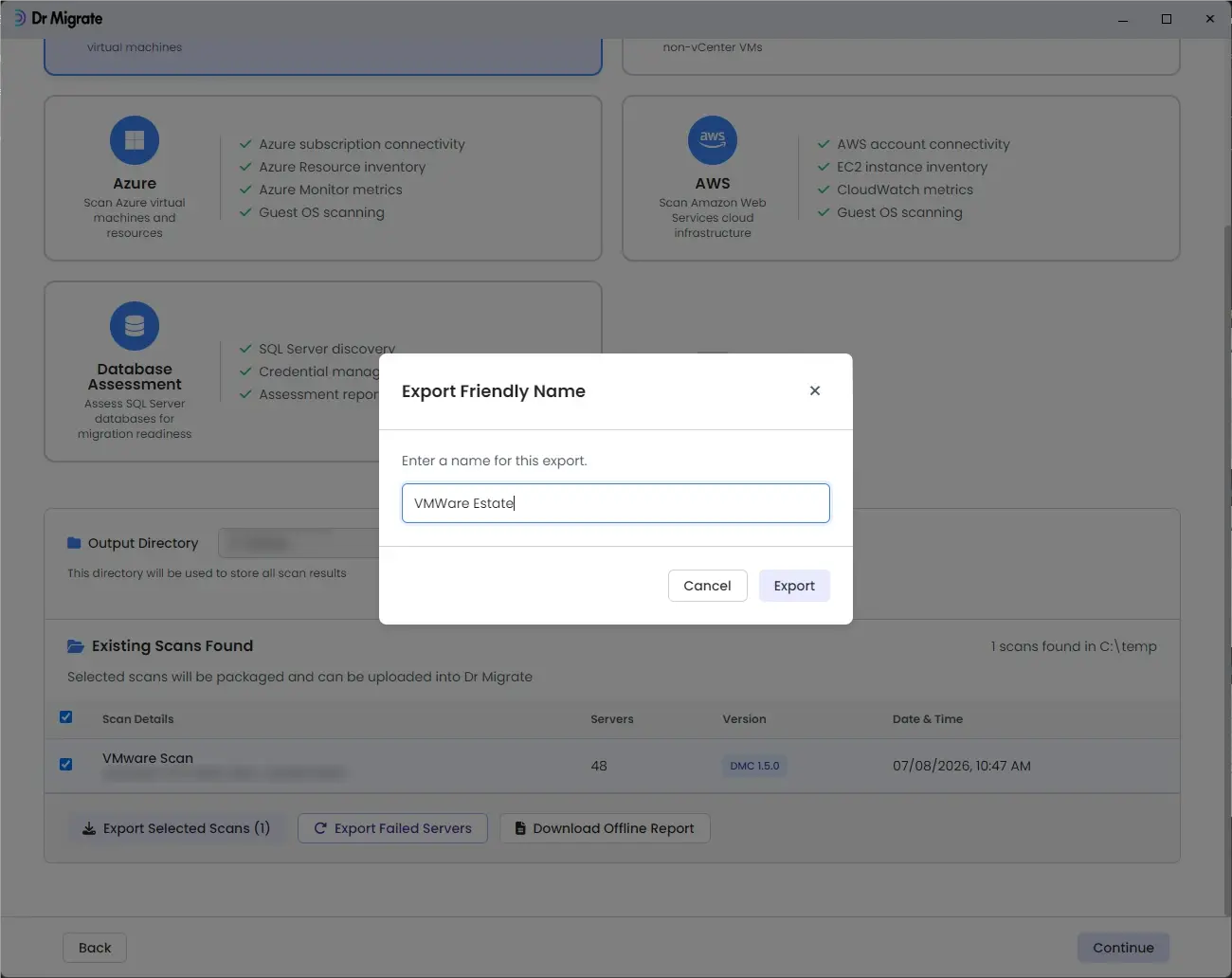
Task: Close the Export Friendly Name dialog
Action: click(815, 390)
